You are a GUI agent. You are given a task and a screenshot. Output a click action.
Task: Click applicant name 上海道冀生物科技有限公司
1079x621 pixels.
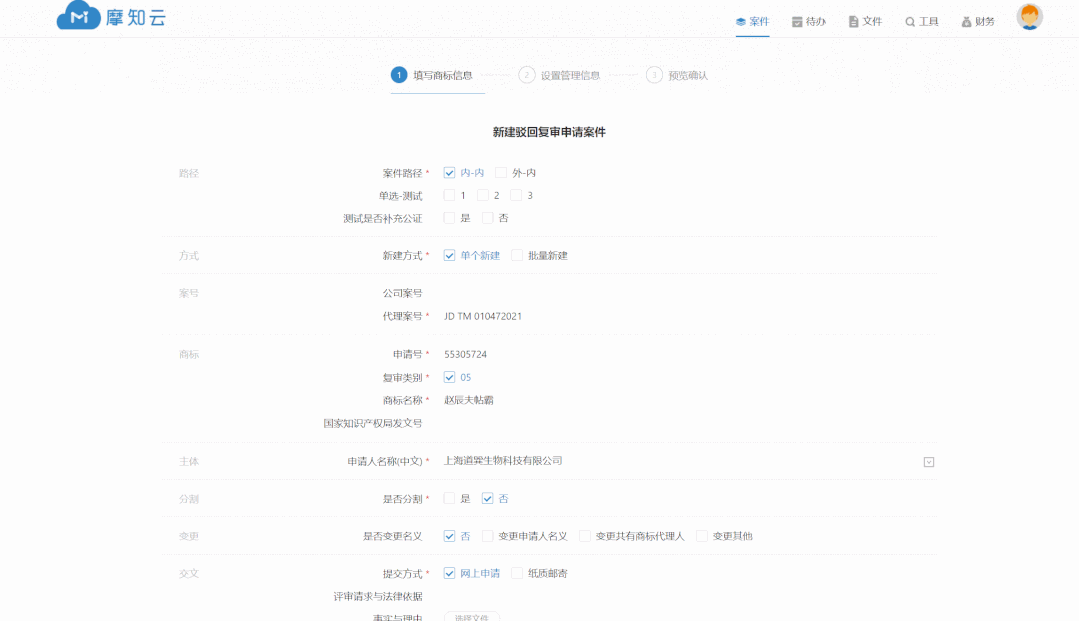pyautogui.click(x=503, y=461)
